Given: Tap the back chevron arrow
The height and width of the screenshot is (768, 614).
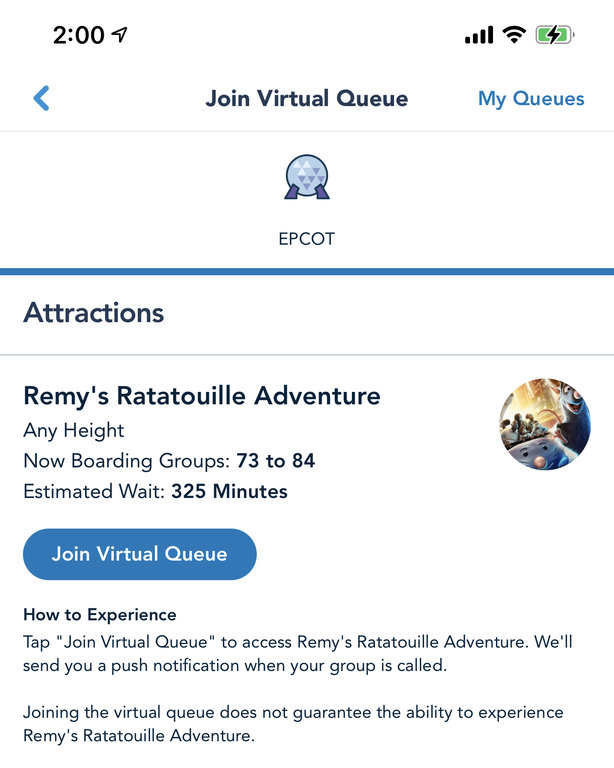Looking at the screenshot, I should 41,98.
